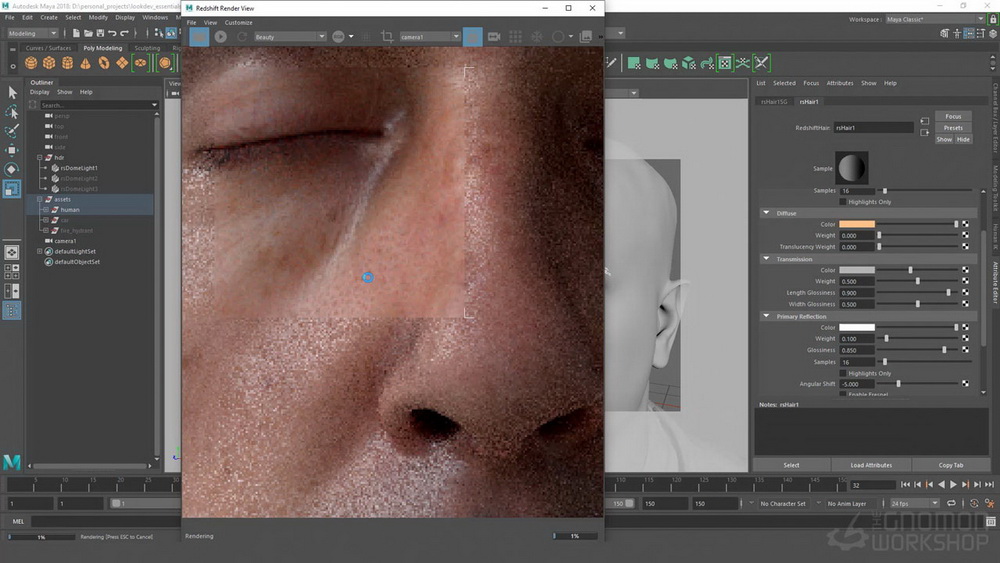Open the camera1 dropdown in Render View
The image size is (1000, 563).
pyautogui.click(x=430, y=37)
